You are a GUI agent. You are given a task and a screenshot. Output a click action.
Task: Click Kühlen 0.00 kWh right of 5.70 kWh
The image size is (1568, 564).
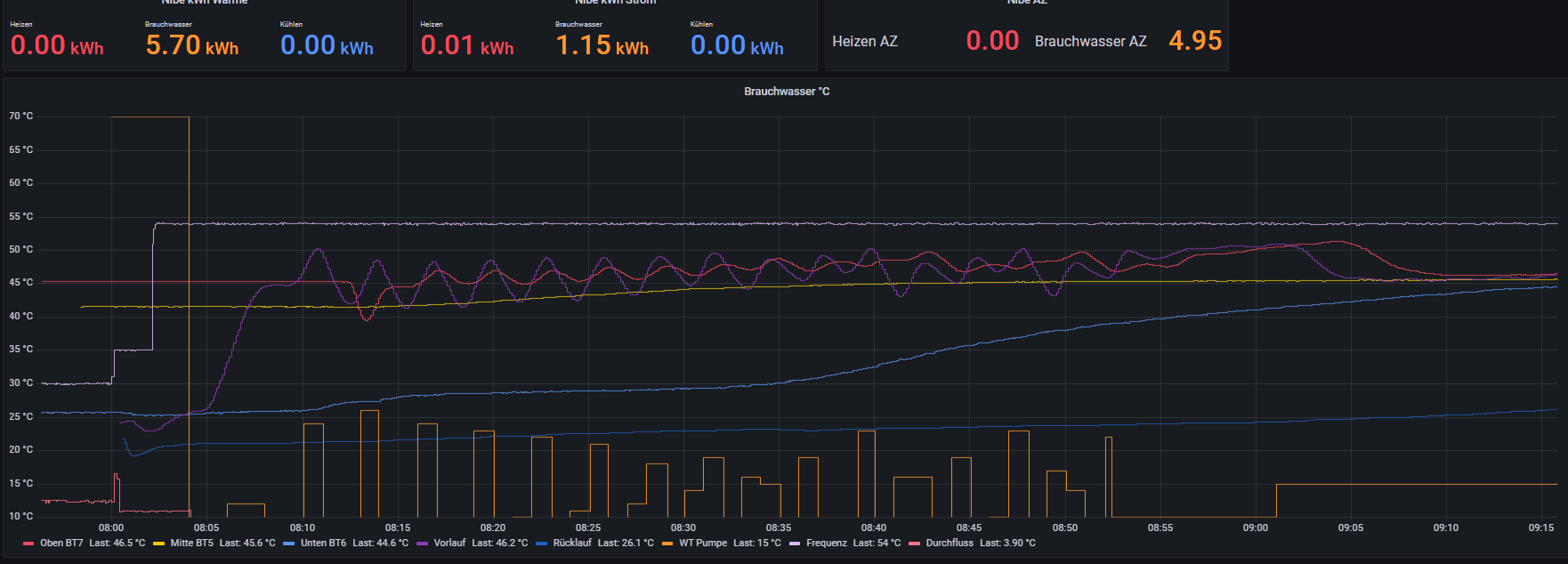tap(327, 44)
